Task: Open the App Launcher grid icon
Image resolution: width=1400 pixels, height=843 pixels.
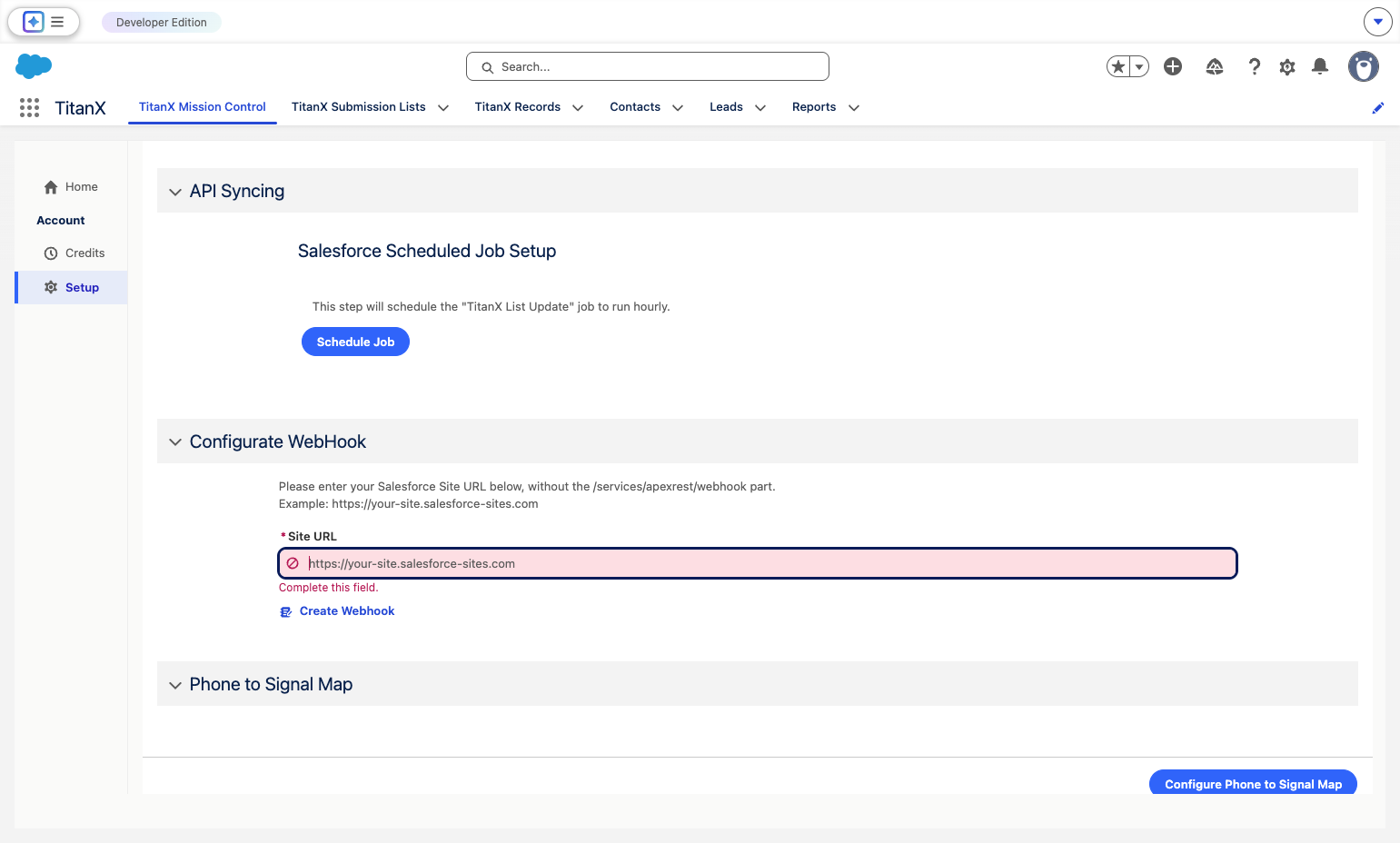Action: click(x=29, y=108)
